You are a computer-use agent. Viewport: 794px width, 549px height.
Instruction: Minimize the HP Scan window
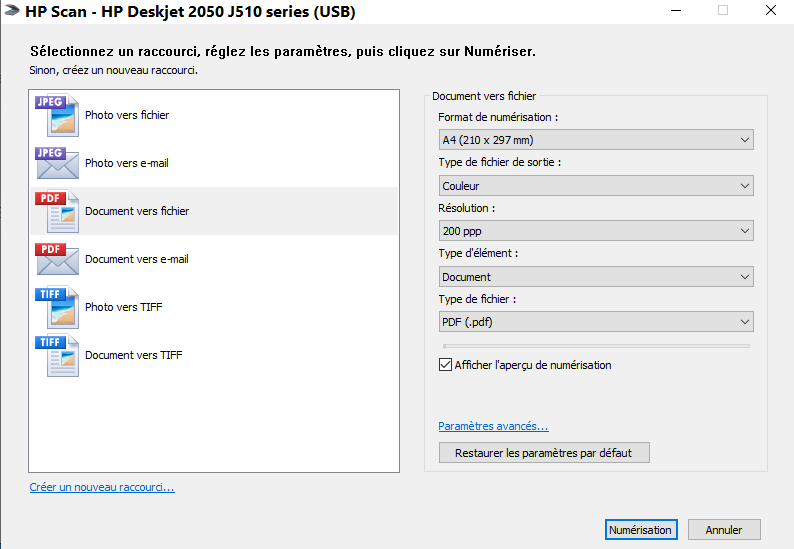[676, 10]
